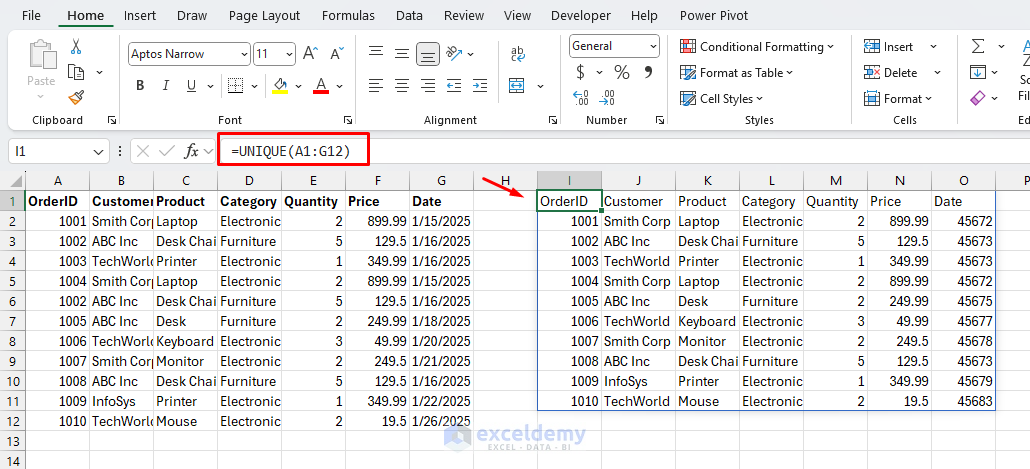Viewport: 1030px width, 469px height.
Task: Middle align cell contents
Action: coord(402,52)
